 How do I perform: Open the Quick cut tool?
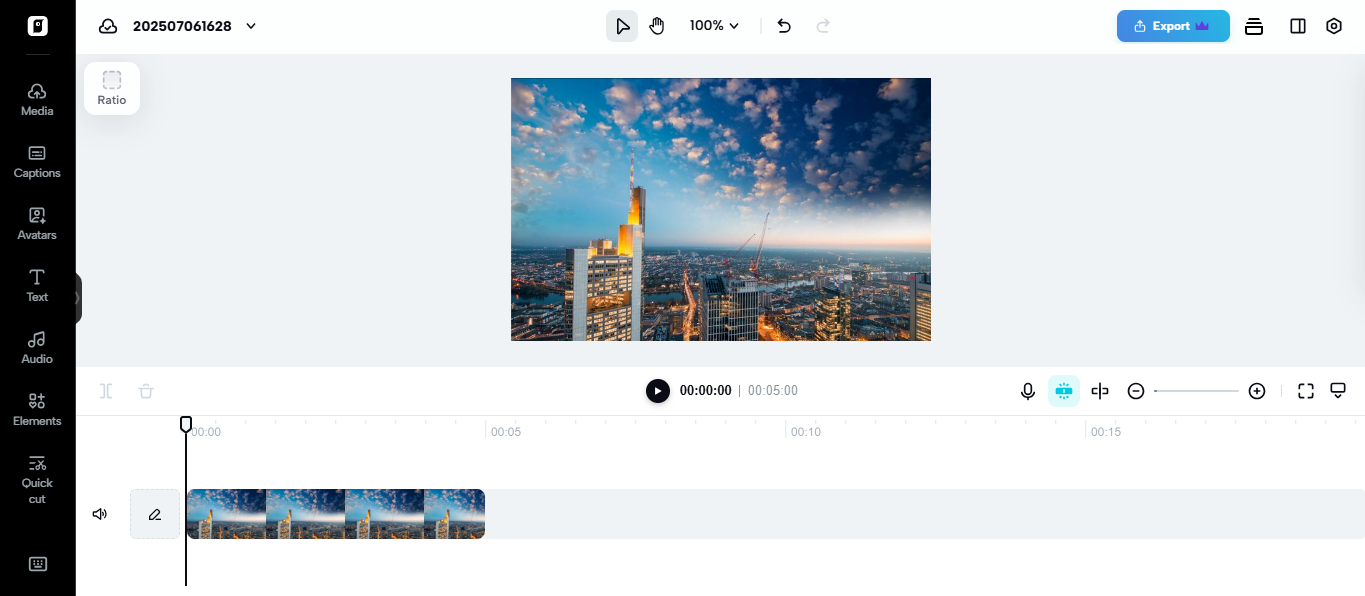click(37, 478)
